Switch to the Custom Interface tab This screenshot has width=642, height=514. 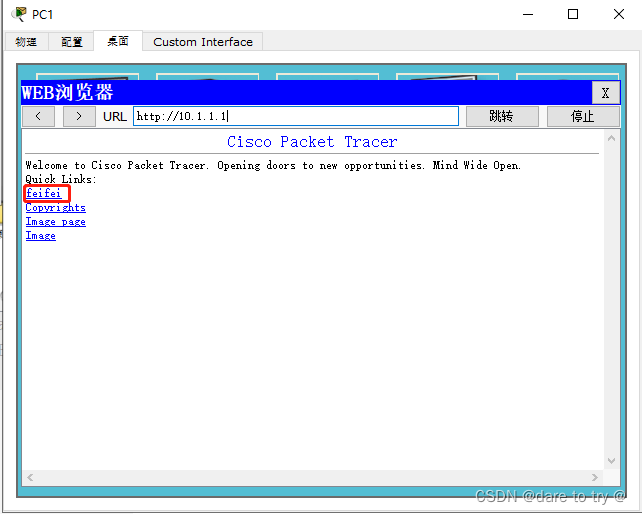coord(203,42)
